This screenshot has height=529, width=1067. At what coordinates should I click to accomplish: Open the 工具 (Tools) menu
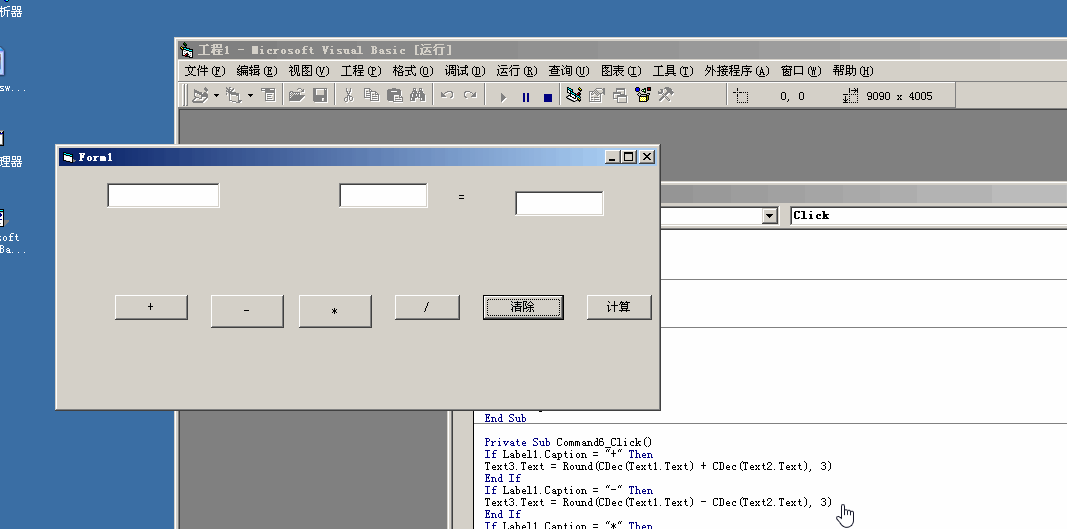pos(672,71)
